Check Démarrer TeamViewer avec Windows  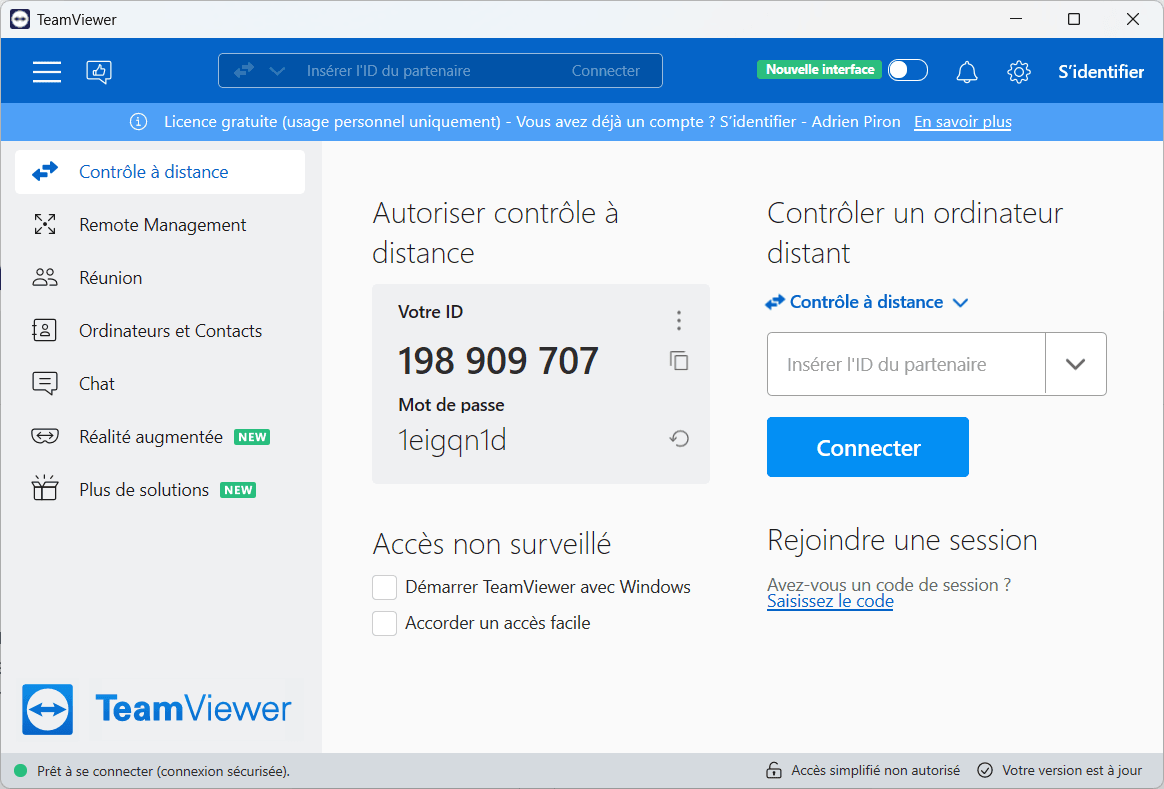385,587
